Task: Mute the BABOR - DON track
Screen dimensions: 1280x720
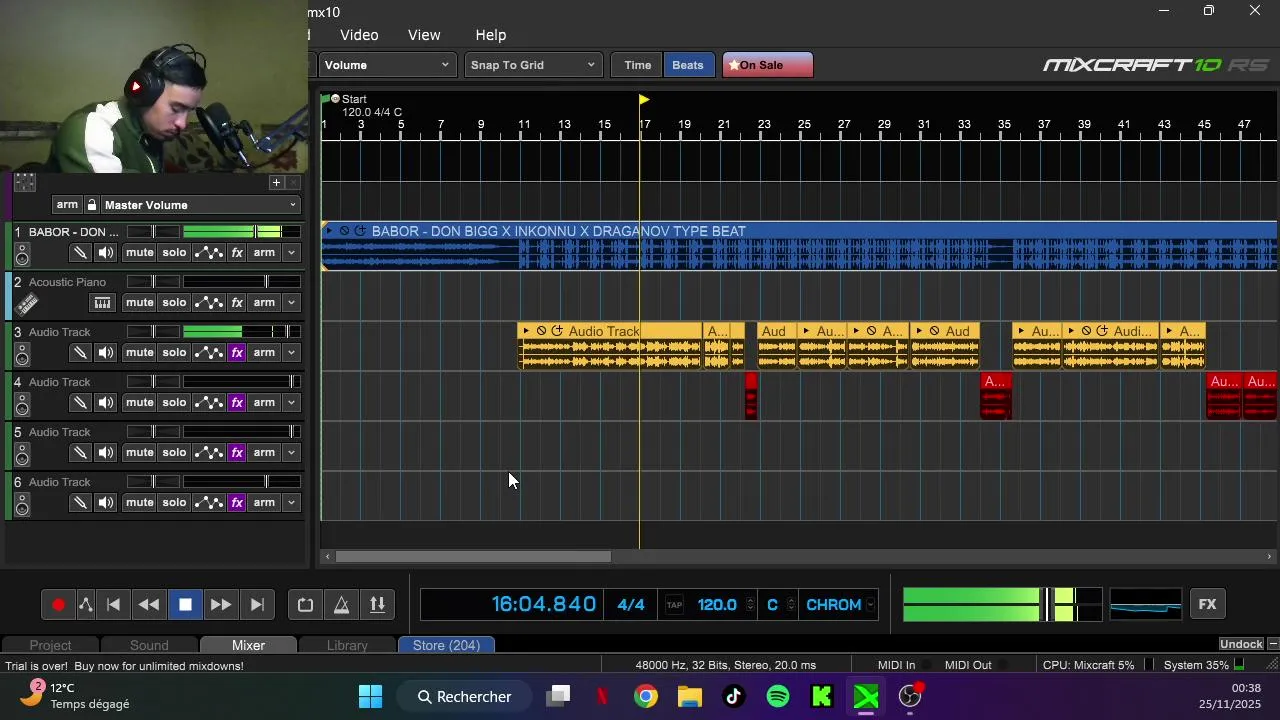Action: coord(139,253)
